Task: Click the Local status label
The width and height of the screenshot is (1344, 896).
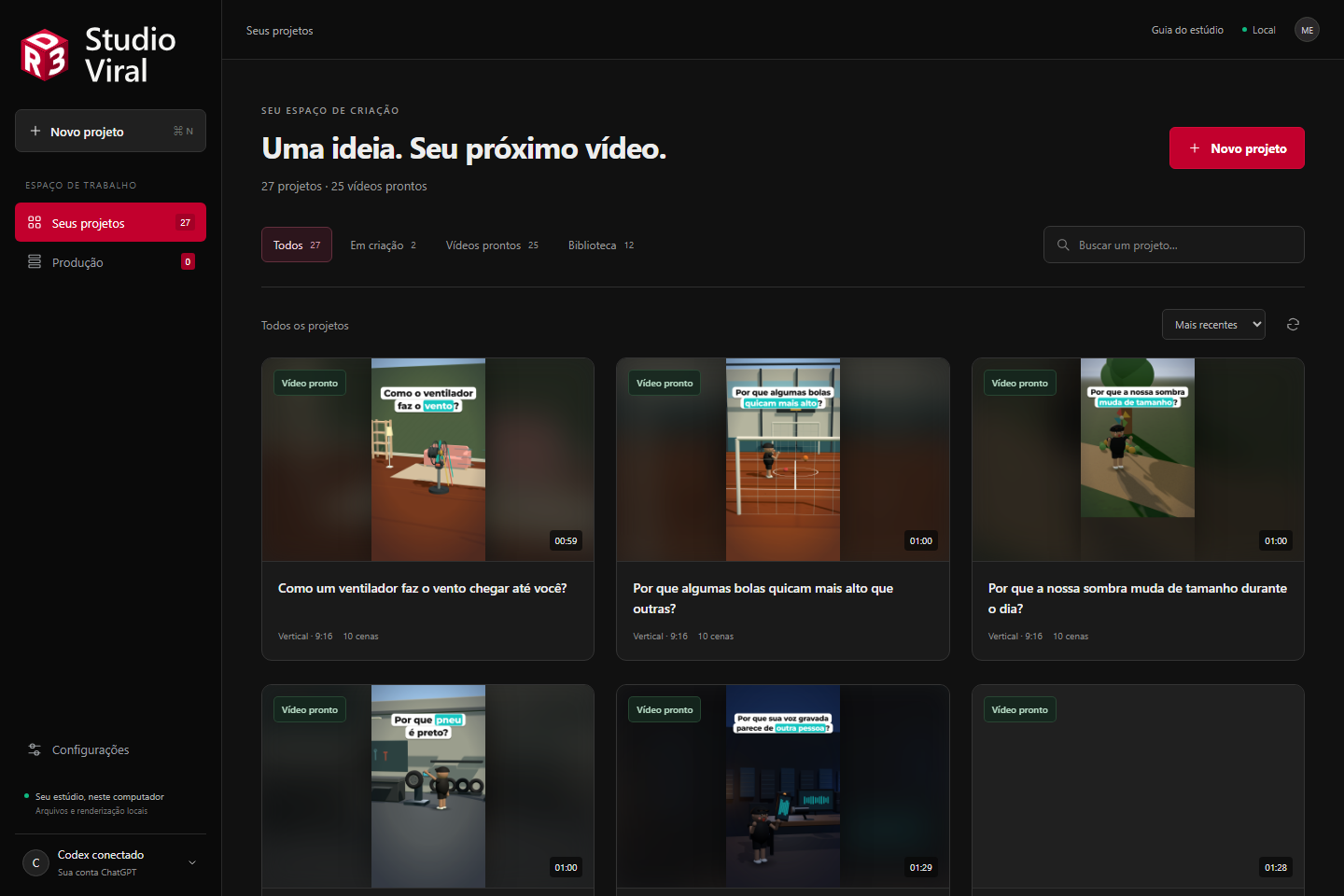Action: [1264, 30]
